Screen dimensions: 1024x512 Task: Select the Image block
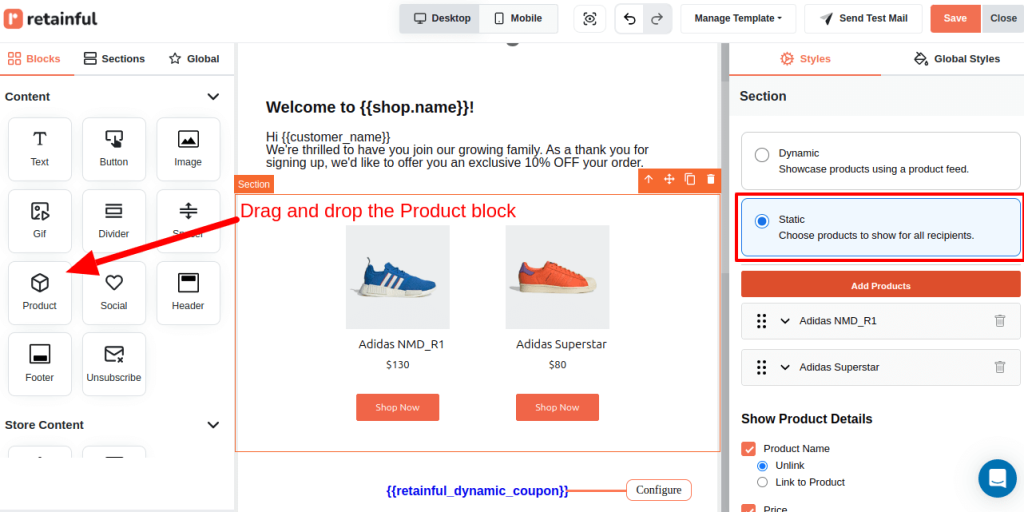(x=188, y=149)
